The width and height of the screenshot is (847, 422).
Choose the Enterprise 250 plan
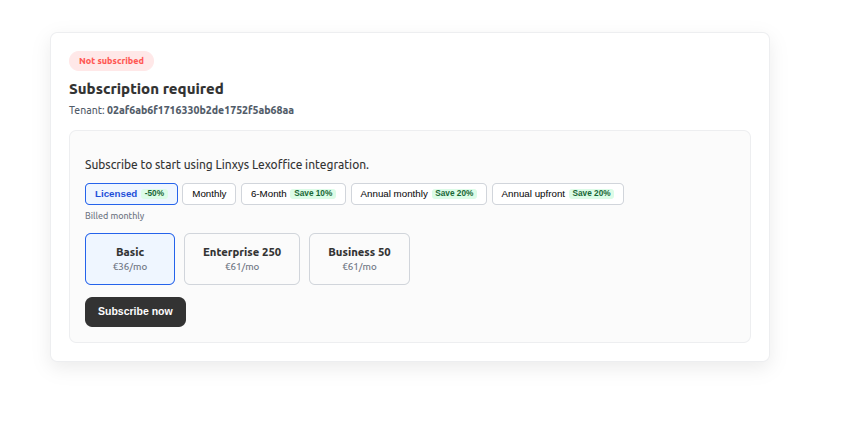point(242,259)
